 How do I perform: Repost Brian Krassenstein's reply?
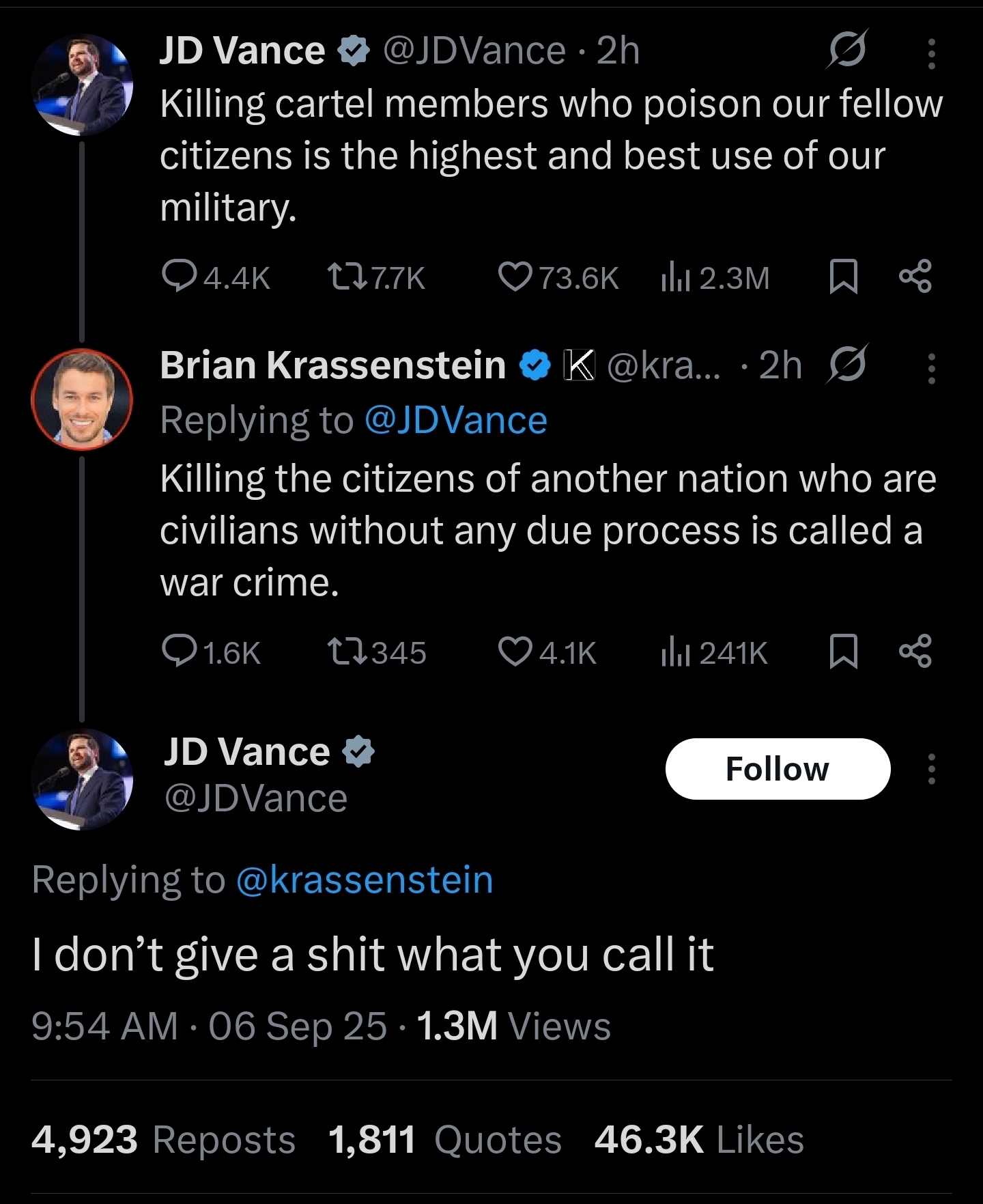pyautogui.click(x=346, y=651)
